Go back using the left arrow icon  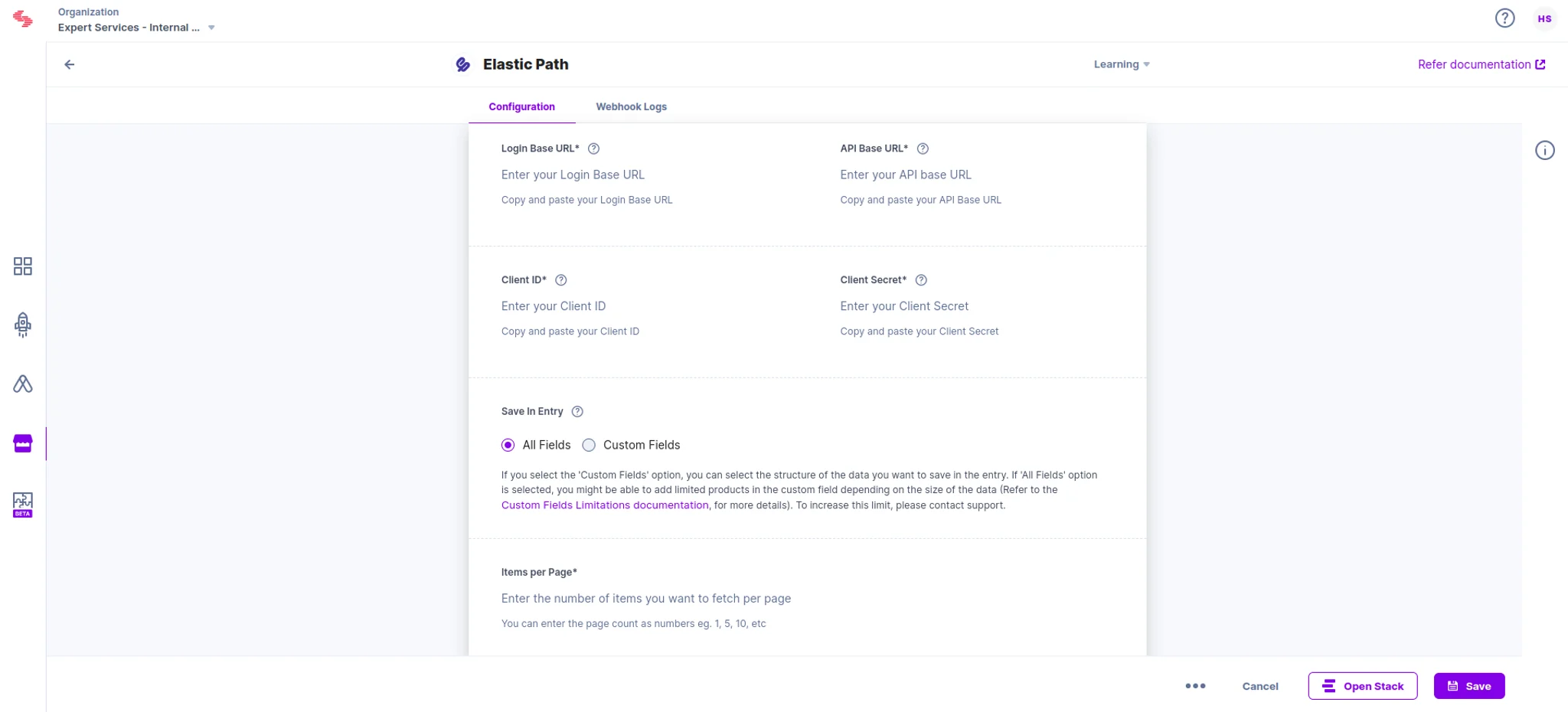tap(70, 64)
